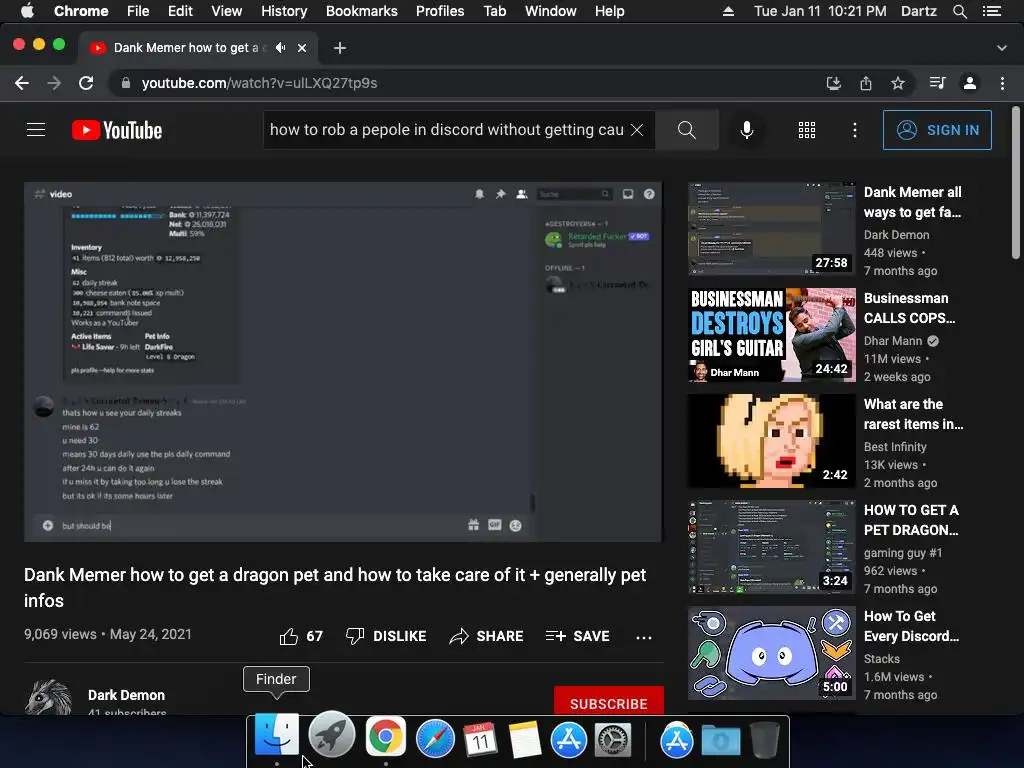Screen dimensions: 1024x768
Task: Run search with the magnifier button
Action: coord(686,130)
